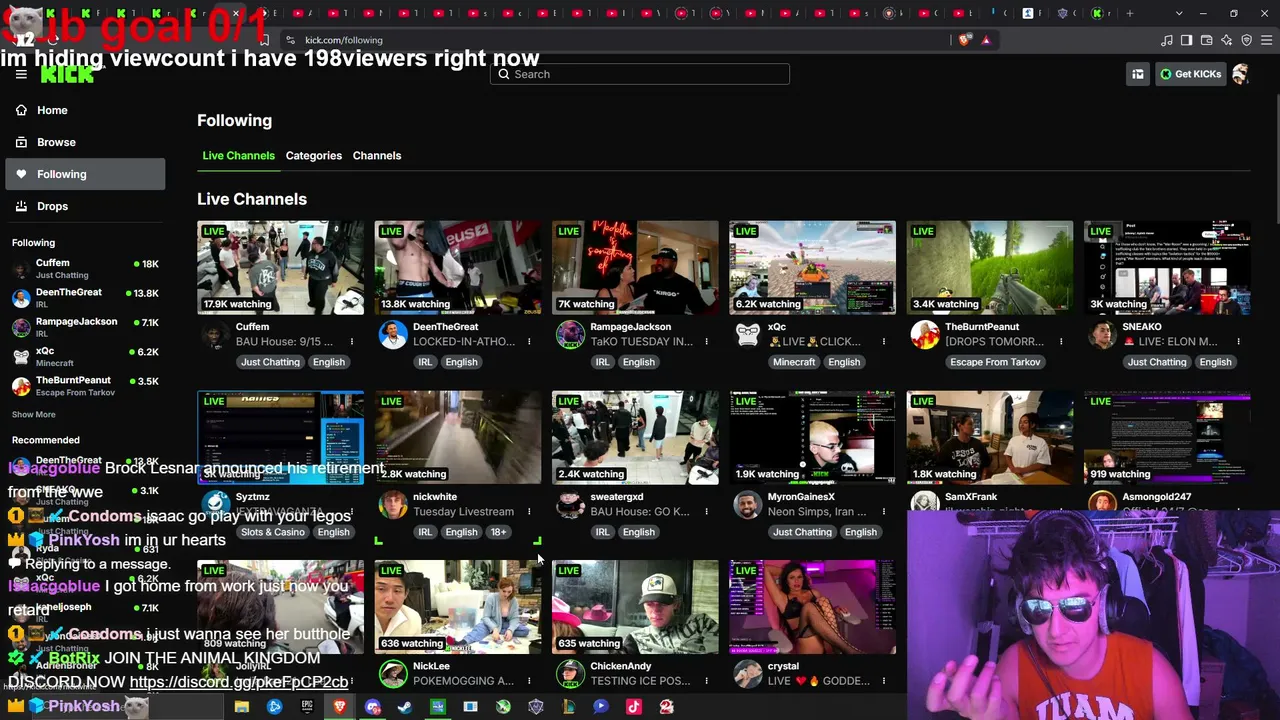Click DeenTheGreat's channel avatar on card
1280x720 pixels.
[x=393, y=335]
